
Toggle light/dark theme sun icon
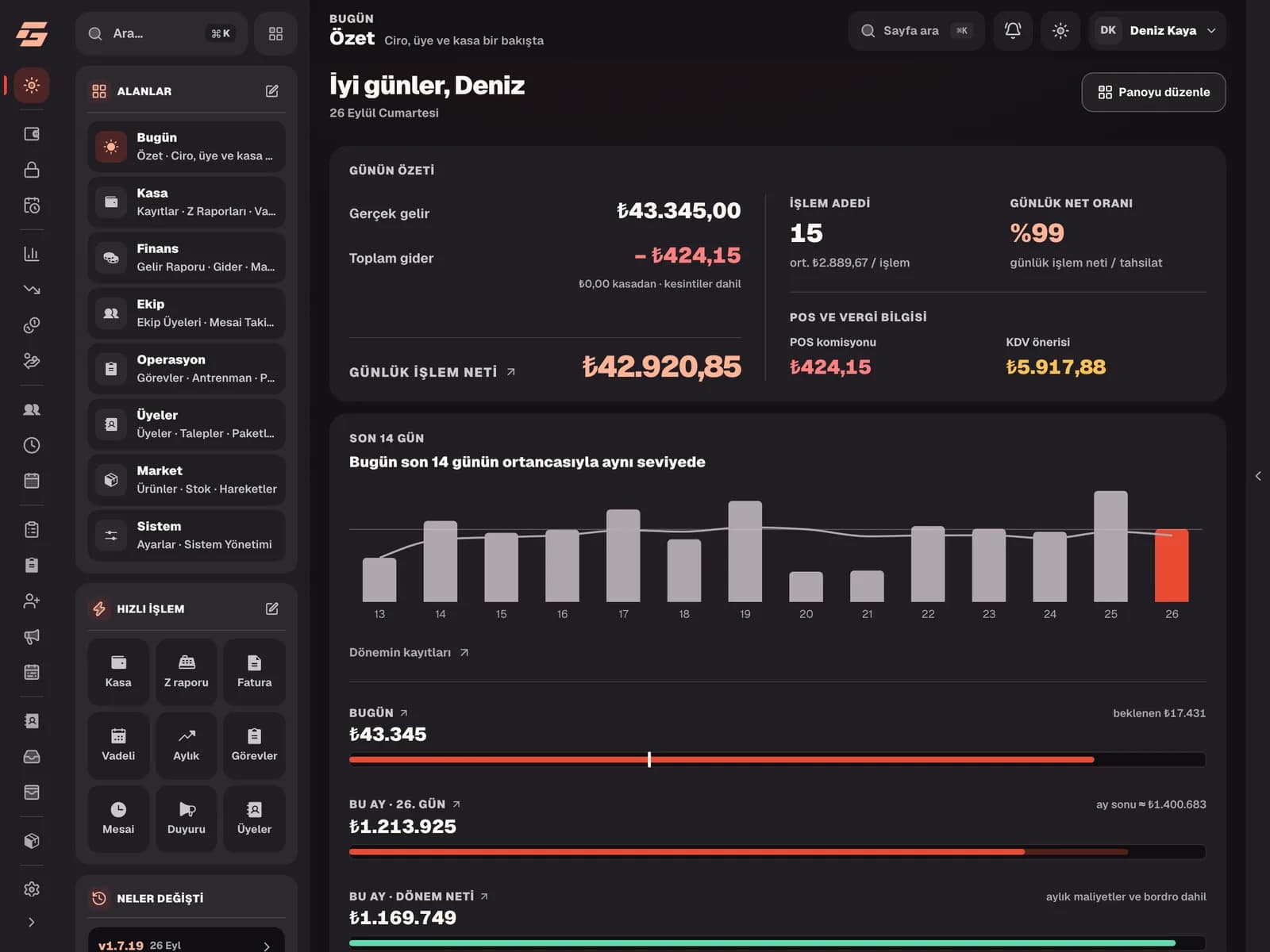[x=1060, y=31]
